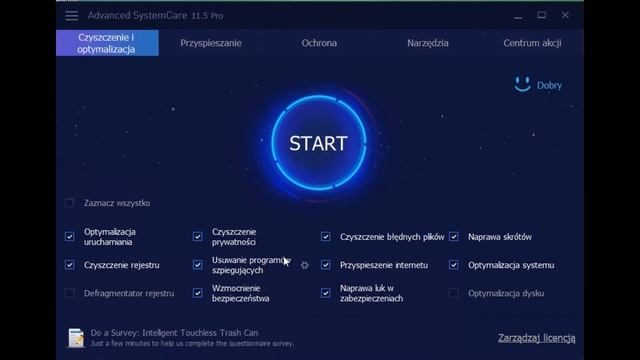
Task: Select Czyszczenie i optymalizacja tab
Action: [107, 43]
